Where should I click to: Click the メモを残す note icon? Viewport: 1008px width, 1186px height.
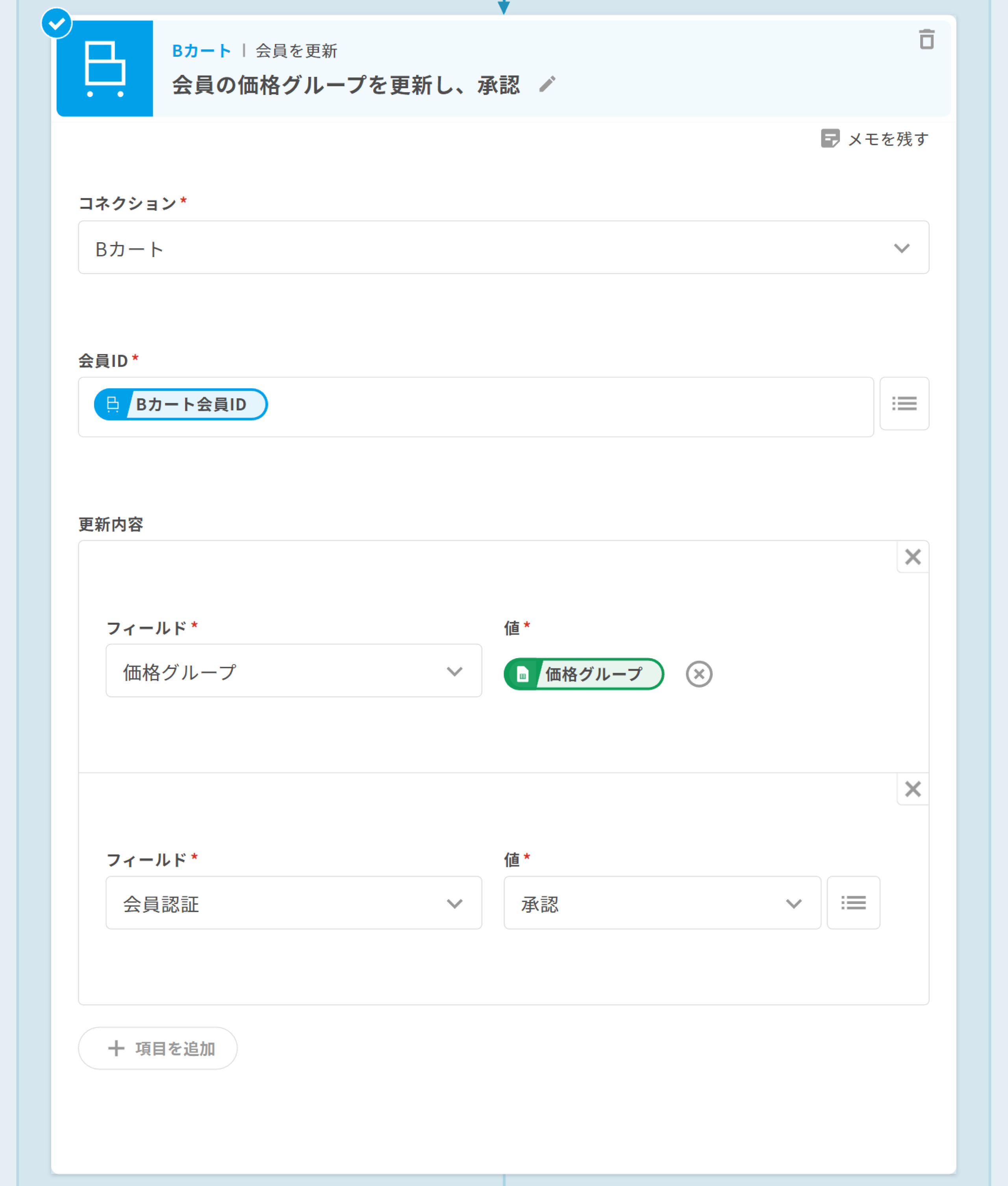[x=830, y=138]
